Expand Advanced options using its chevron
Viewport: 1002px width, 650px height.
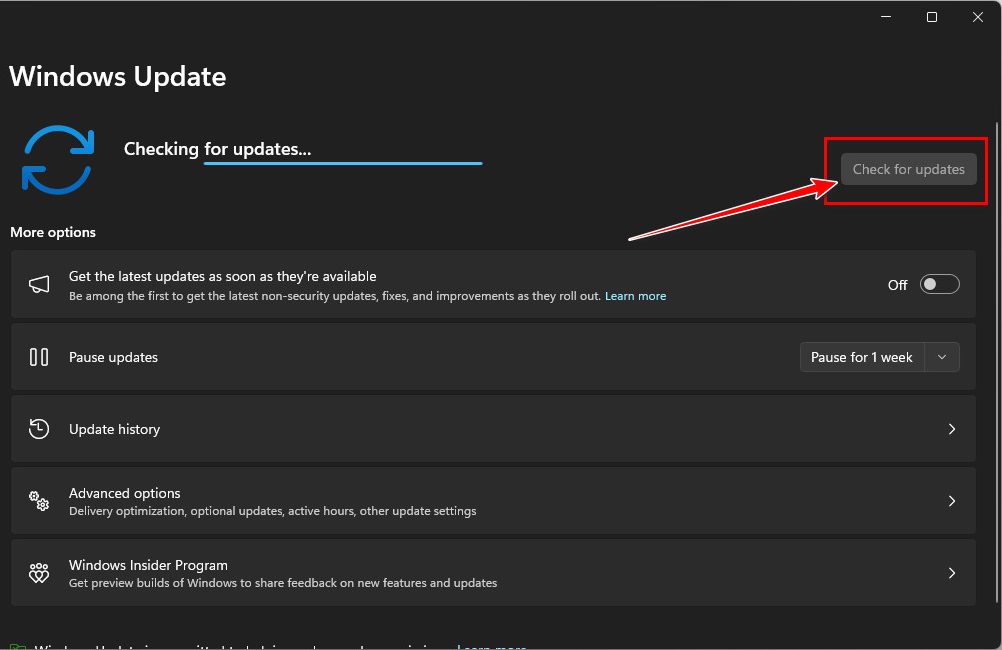coord(951,501)
